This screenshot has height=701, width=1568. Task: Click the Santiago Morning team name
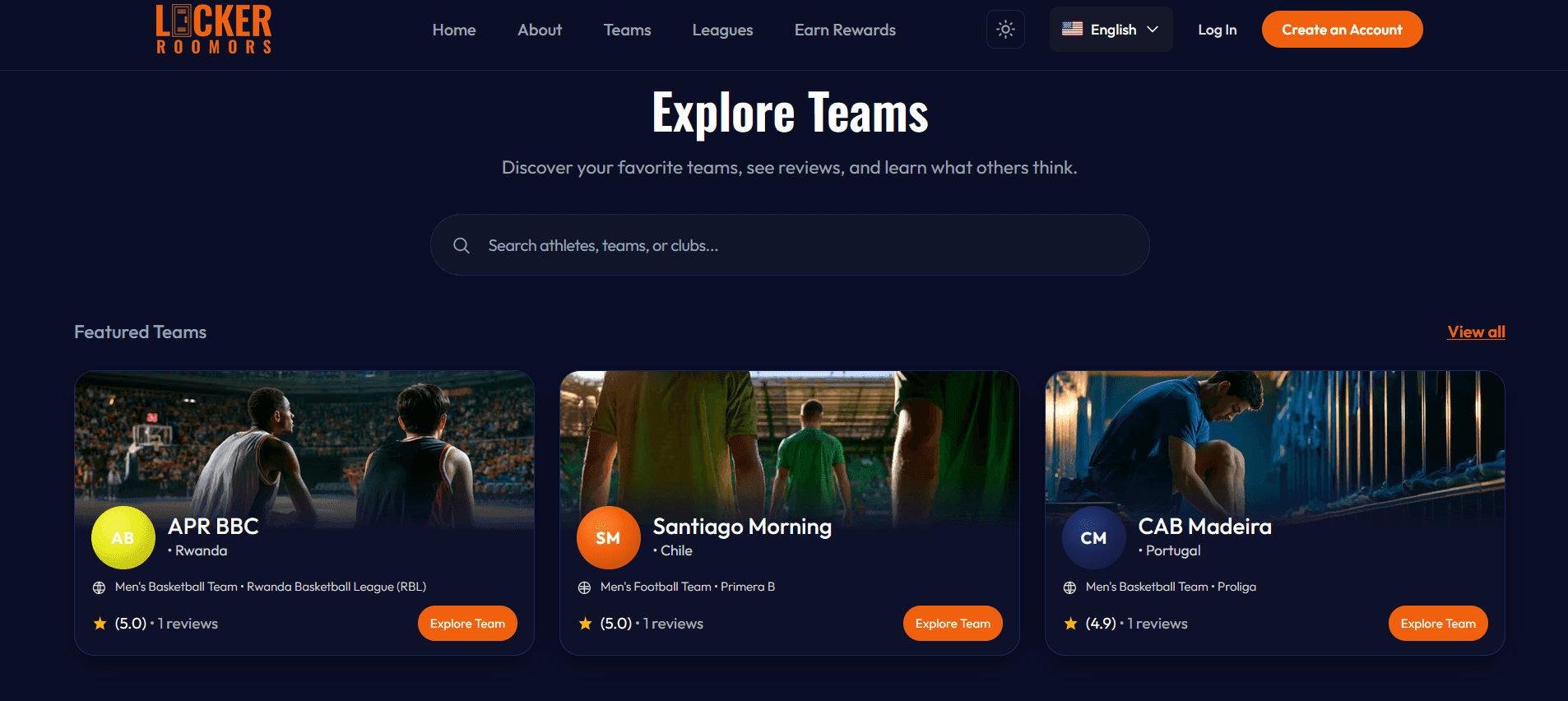coord(742,527)
